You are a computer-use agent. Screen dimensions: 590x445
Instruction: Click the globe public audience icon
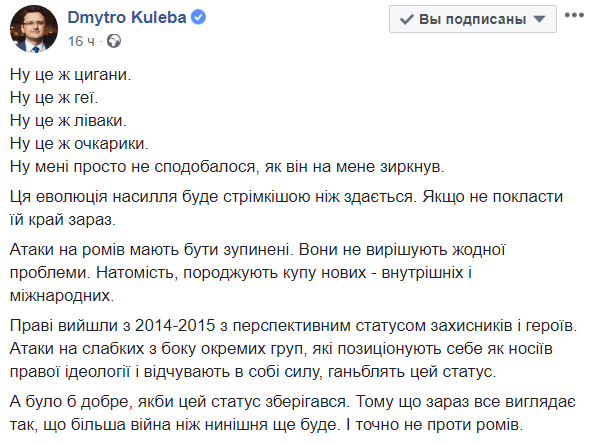(114, 41)
